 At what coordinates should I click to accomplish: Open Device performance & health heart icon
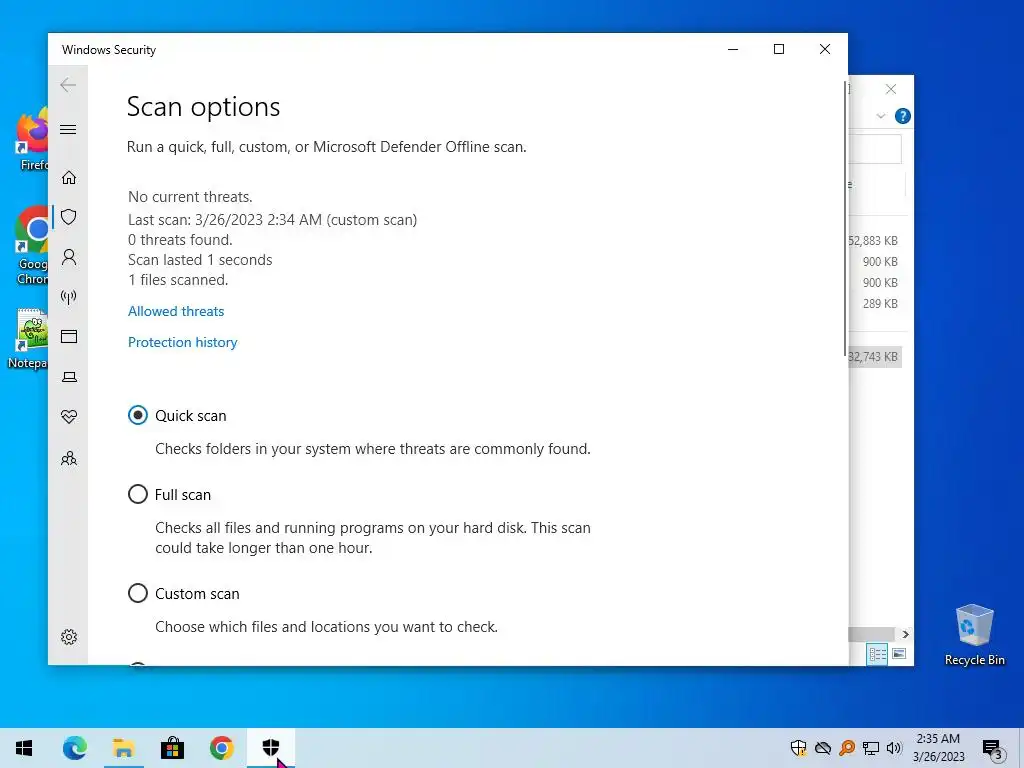click(x=69, y=417)
